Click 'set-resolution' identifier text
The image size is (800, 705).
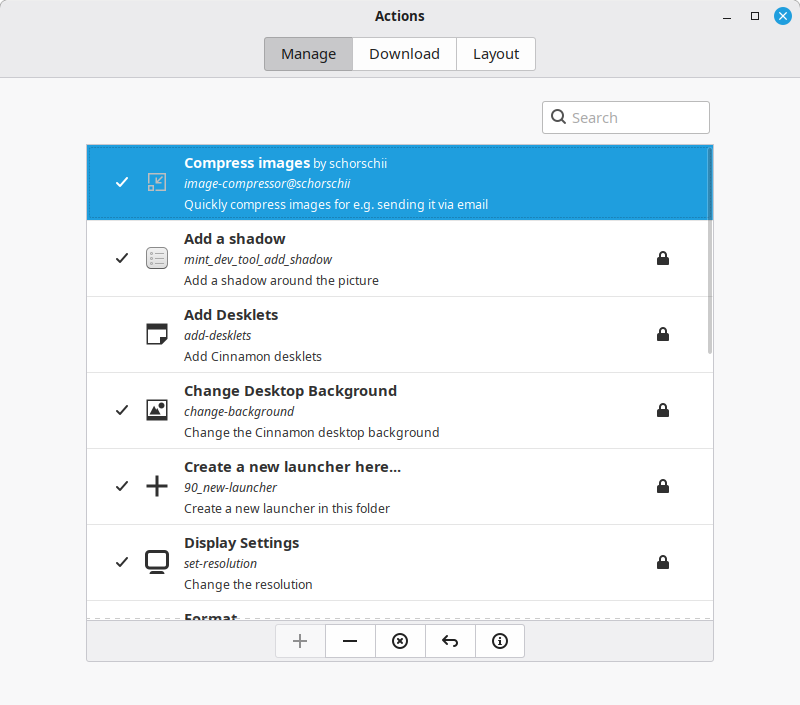tap(220, 564)
